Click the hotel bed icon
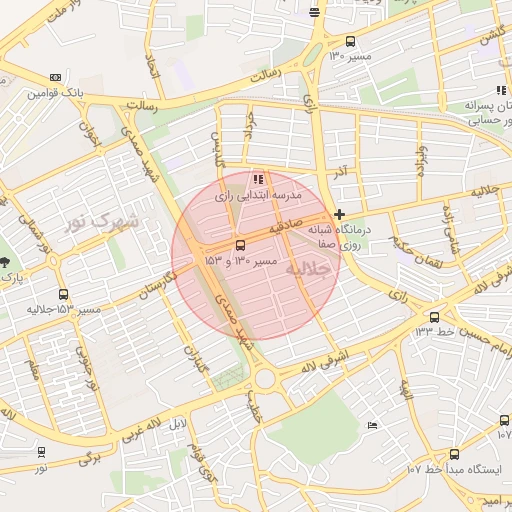Viewport: 512px width, 512px height. [x=372, y=425]
